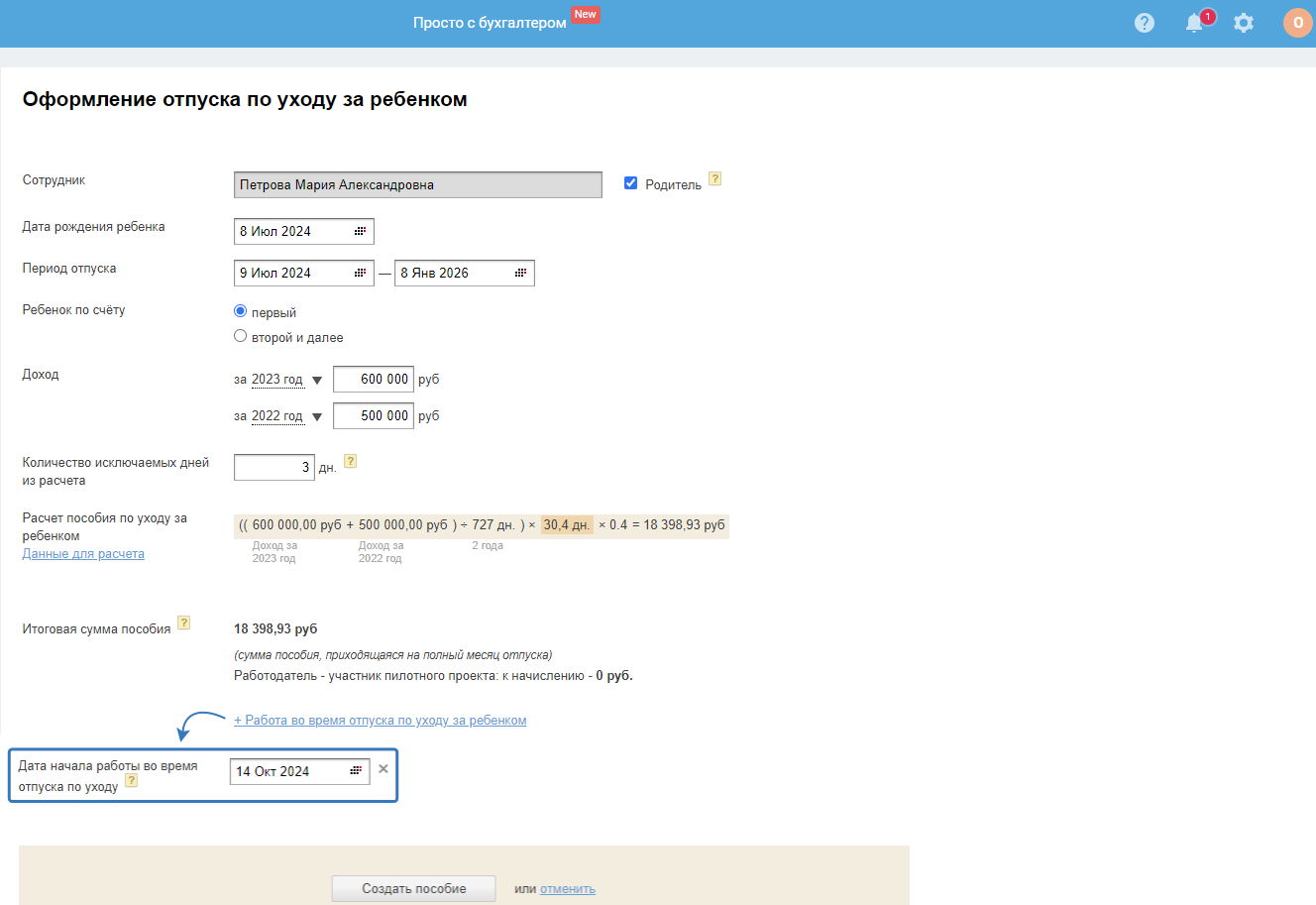The image size is (1316, 905).
Task: Open the 'Данные для расчета' link
Action: (83, 554)
